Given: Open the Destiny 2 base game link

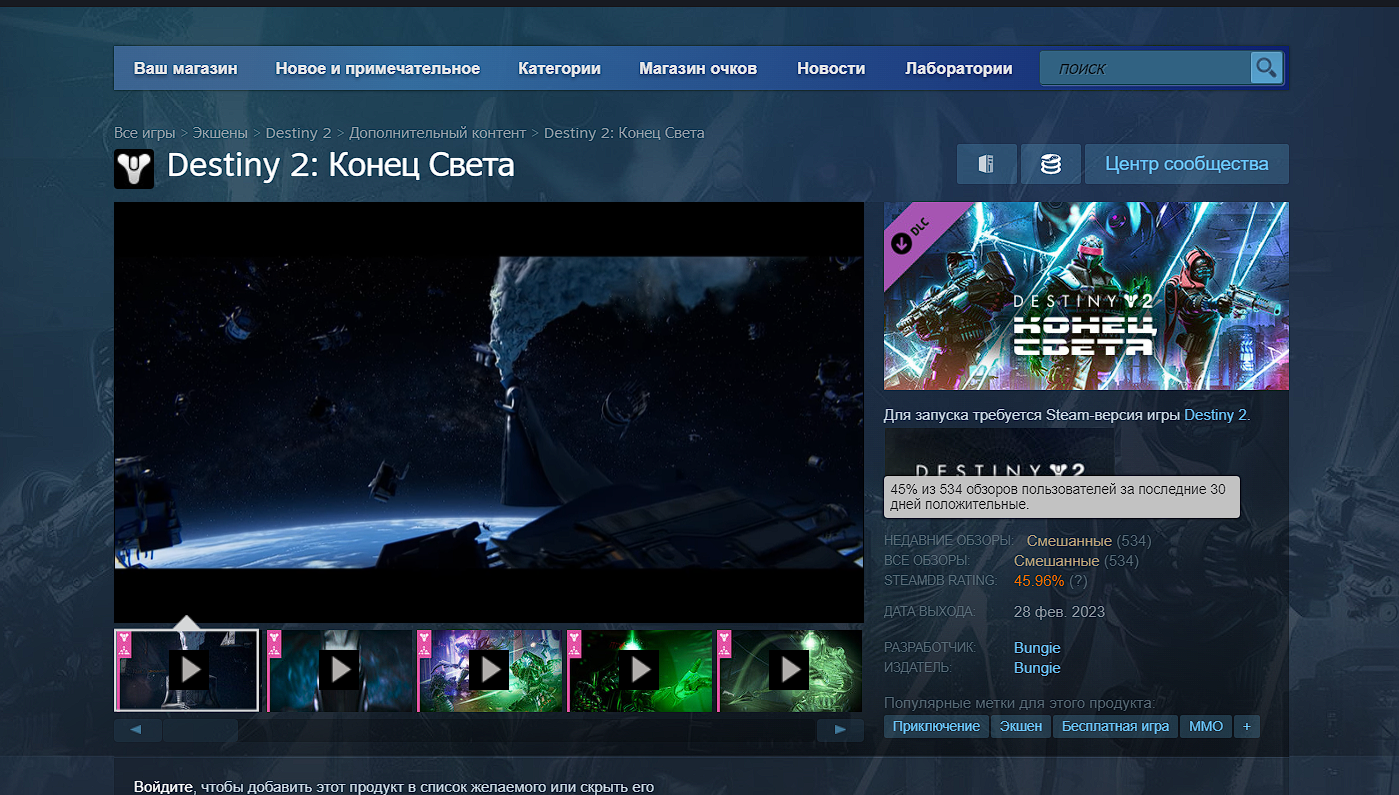Looking at the screenshot, I should 1214,414.
